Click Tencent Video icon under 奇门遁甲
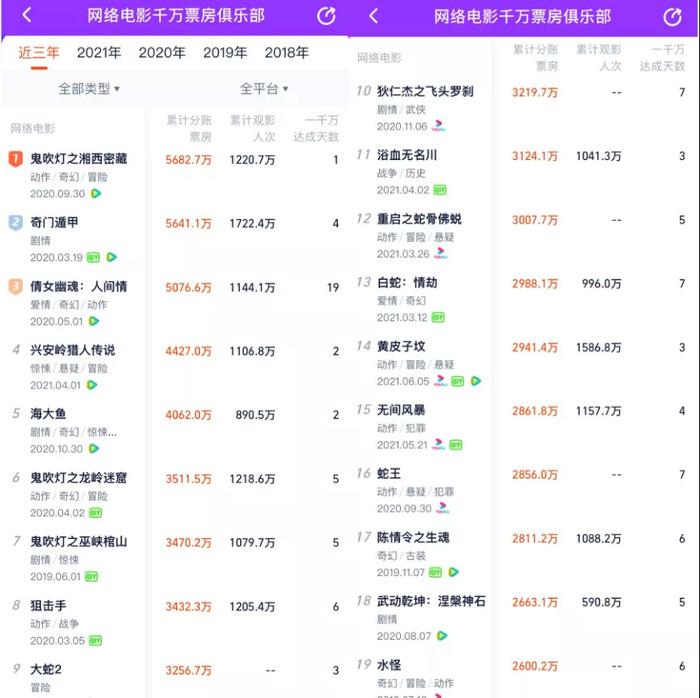700x698 pixels. [112, 258]
